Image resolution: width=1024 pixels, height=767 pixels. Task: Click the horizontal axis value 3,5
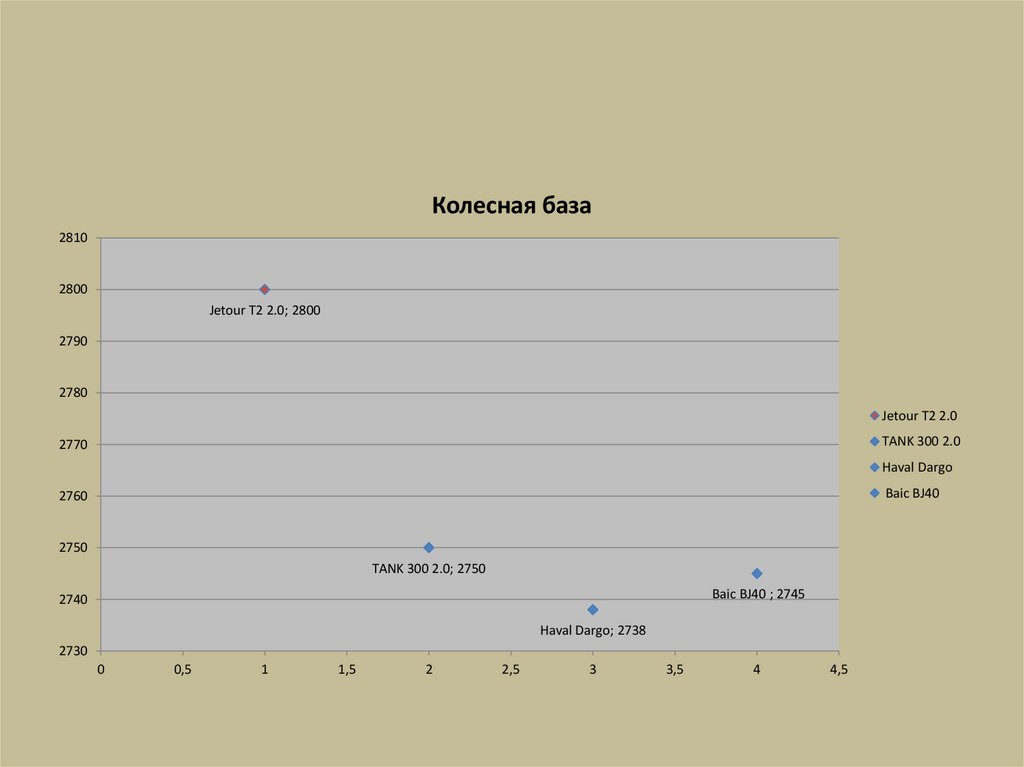click(x=675, y=670)
